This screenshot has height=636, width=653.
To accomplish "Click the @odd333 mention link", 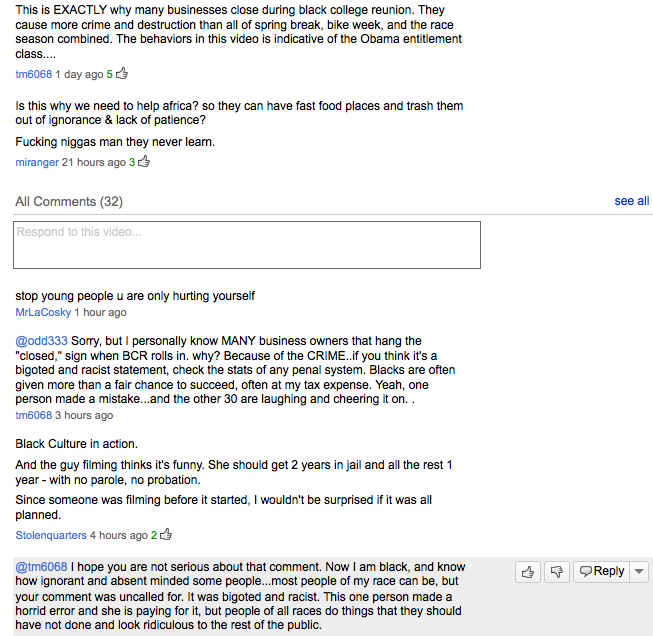I will [x=41, y=341].
